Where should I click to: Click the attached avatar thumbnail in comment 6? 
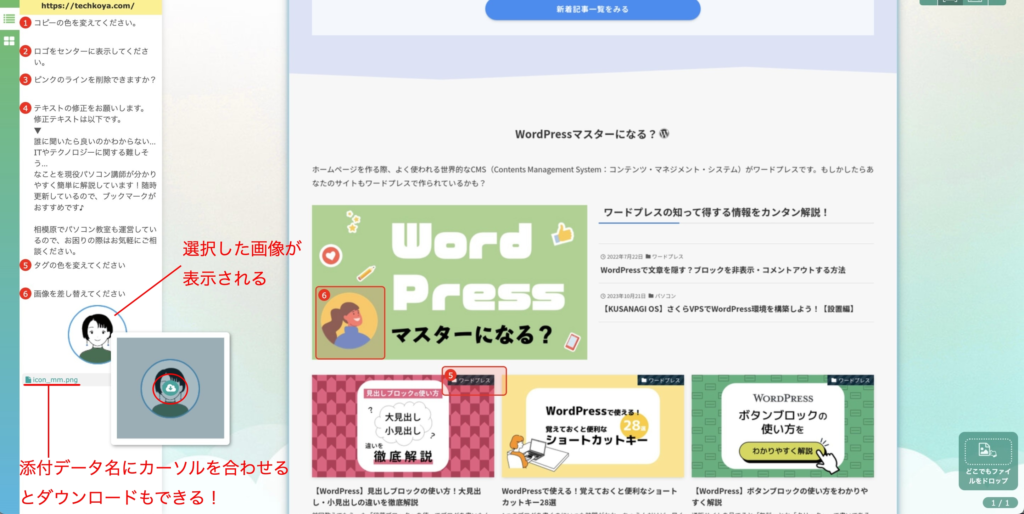point(97,334)
